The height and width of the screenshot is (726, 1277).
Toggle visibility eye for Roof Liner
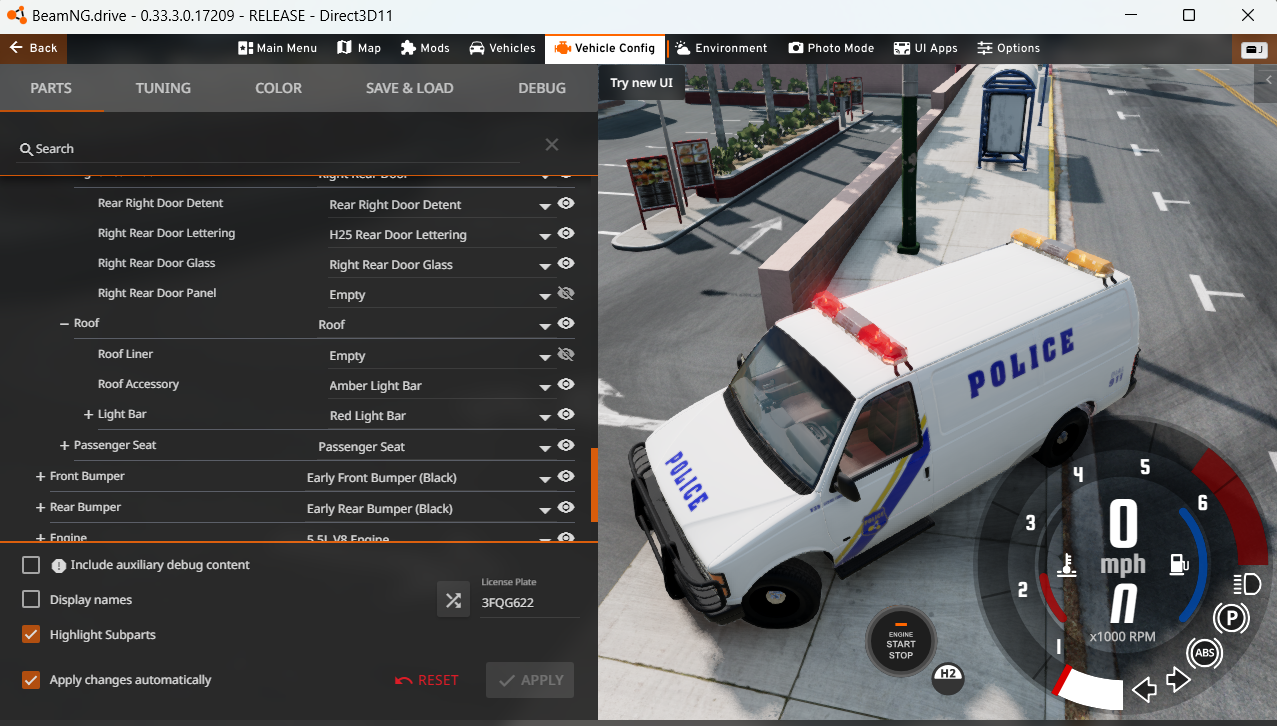coord(566,354)
